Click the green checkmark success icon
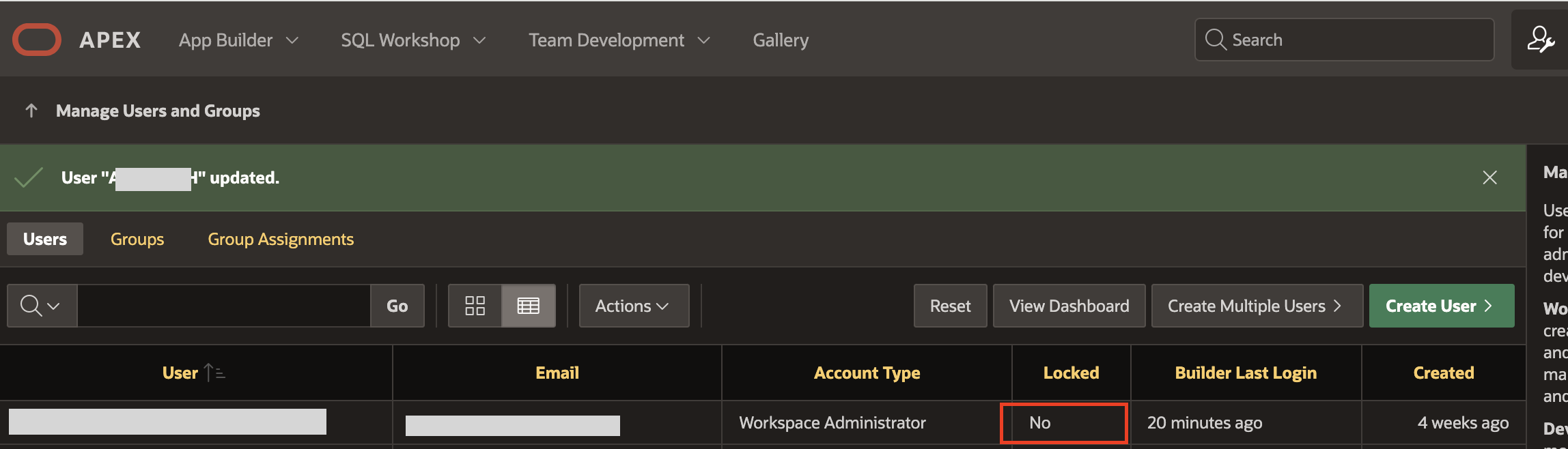 (29, 177)
